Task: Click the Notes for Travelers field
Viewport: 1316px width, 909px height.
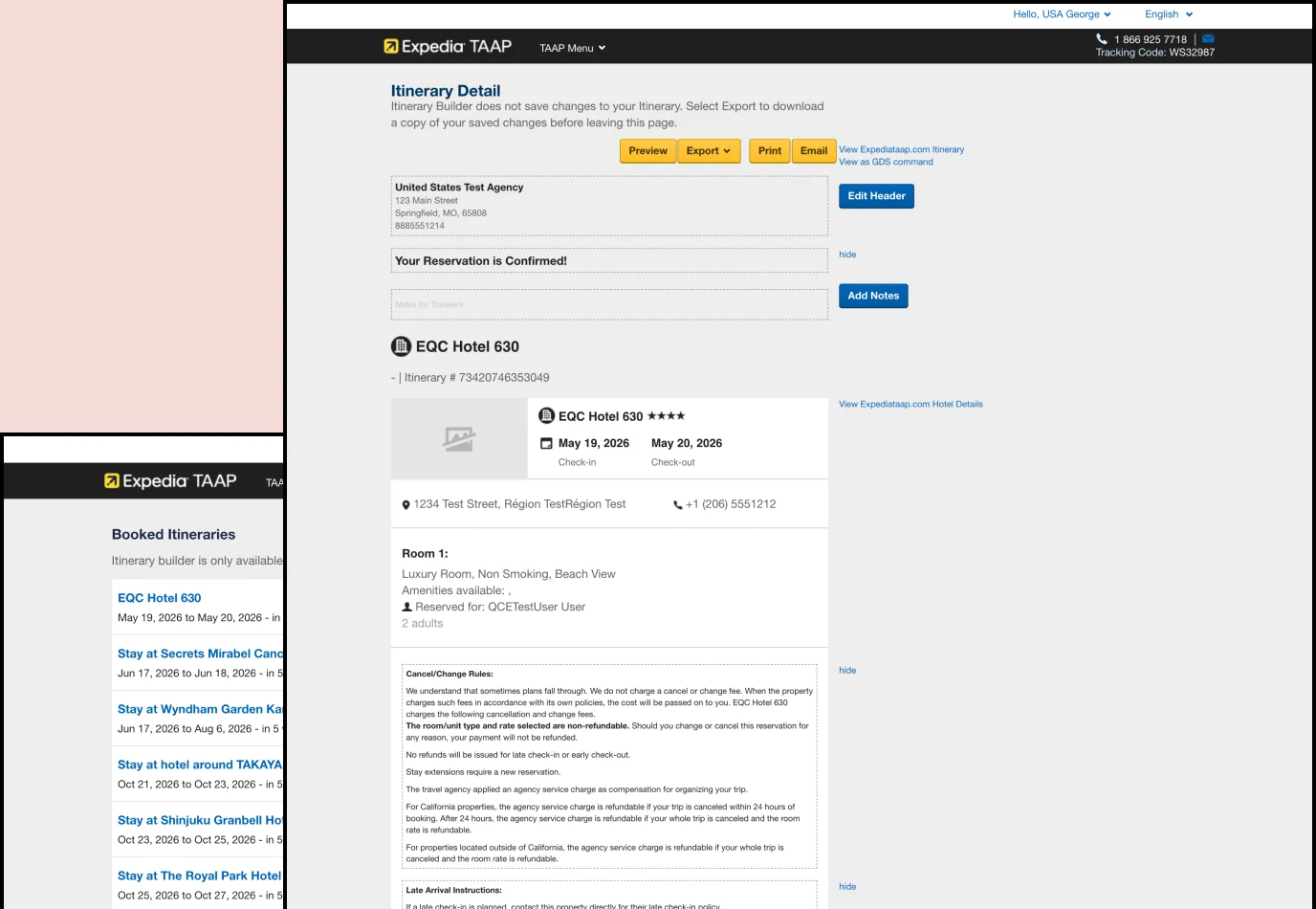Action: pos(609,304)
